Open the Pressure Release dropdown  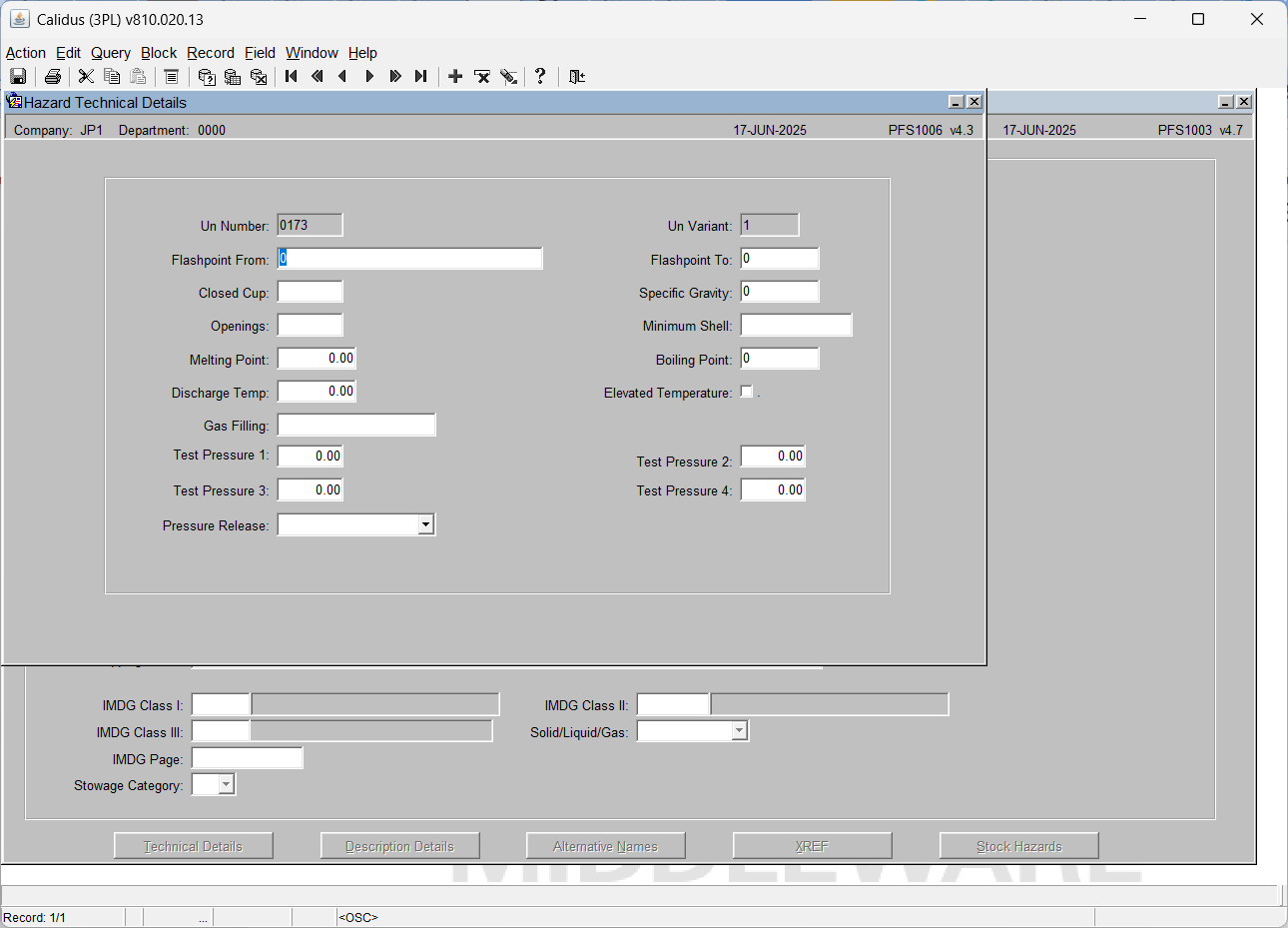(426, 524)
